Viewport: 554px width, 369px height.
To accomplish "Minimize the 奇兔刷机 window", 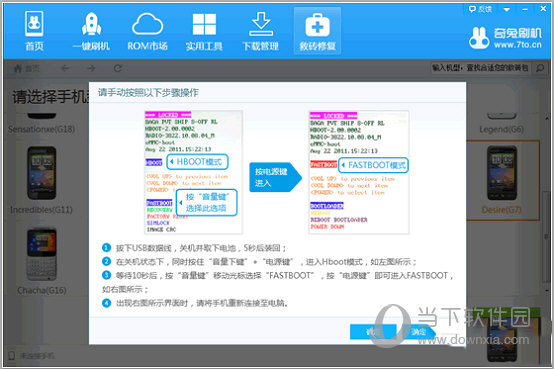I will click(525, 10).
